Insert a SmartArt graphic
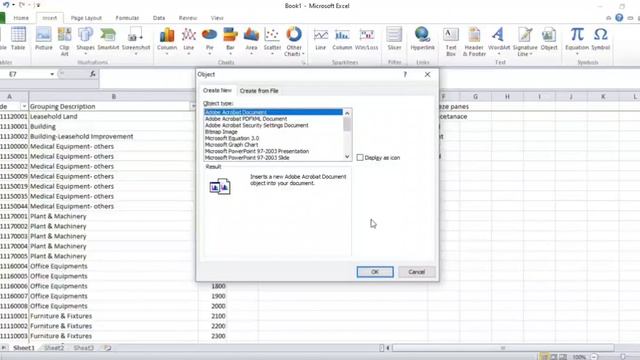This screenshot has width=640, height=360. pyautogui.click(x=108, y=39)
